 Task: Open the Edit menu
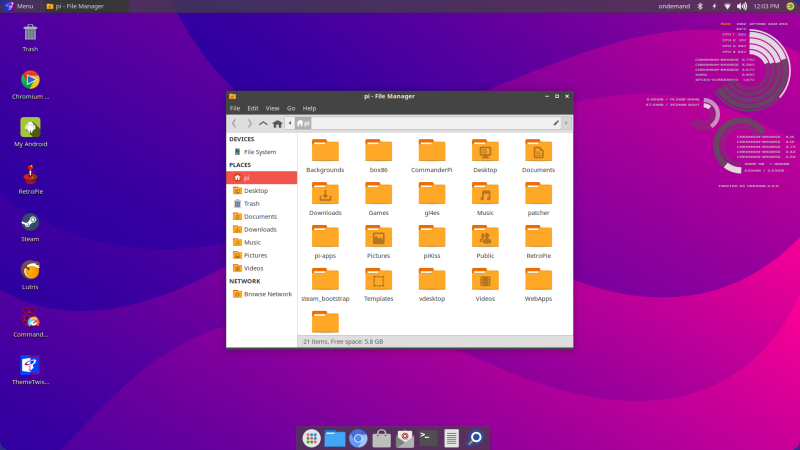[x=253, y=108]
